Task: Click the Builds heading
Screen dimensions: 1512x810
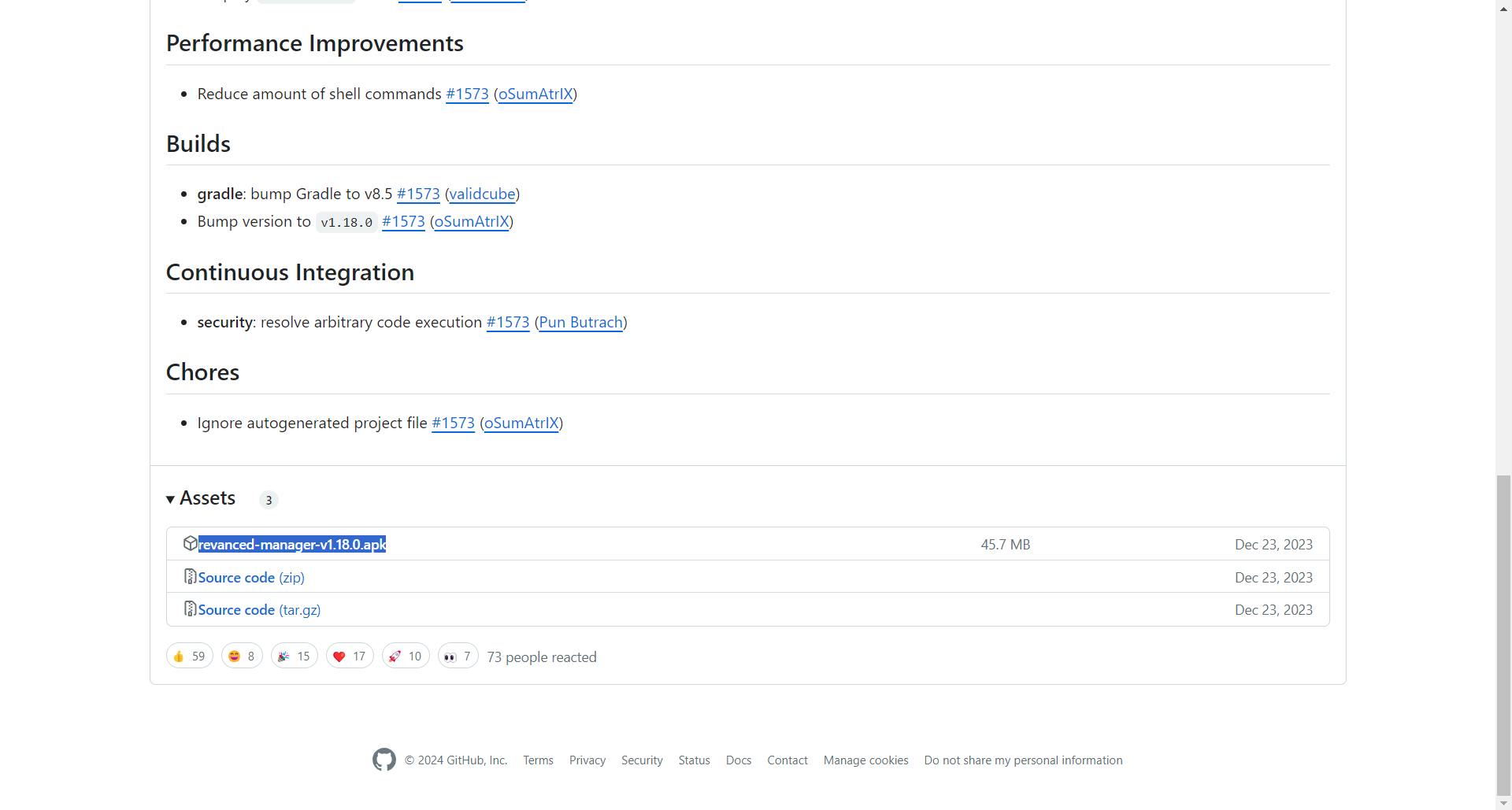Action: 198,144
